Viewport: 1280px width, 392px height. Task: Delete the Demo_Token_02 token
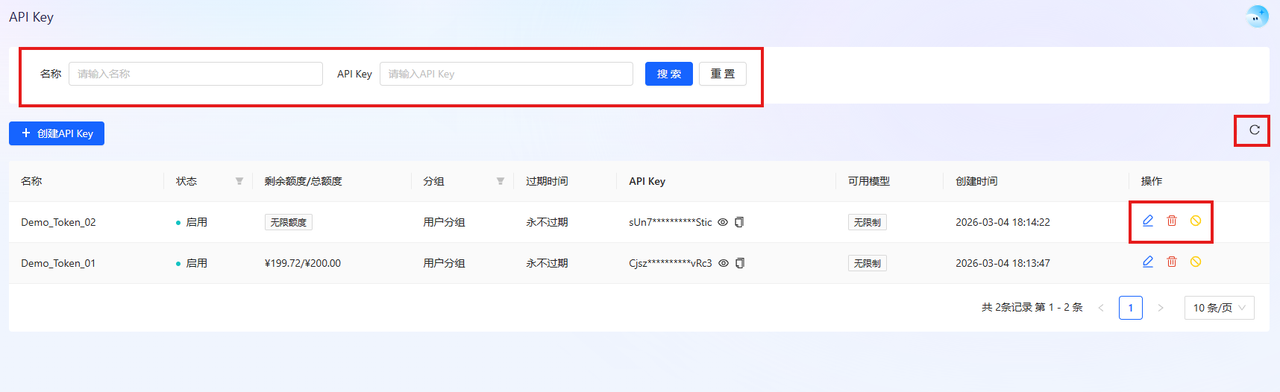[x=1172, y=221]
